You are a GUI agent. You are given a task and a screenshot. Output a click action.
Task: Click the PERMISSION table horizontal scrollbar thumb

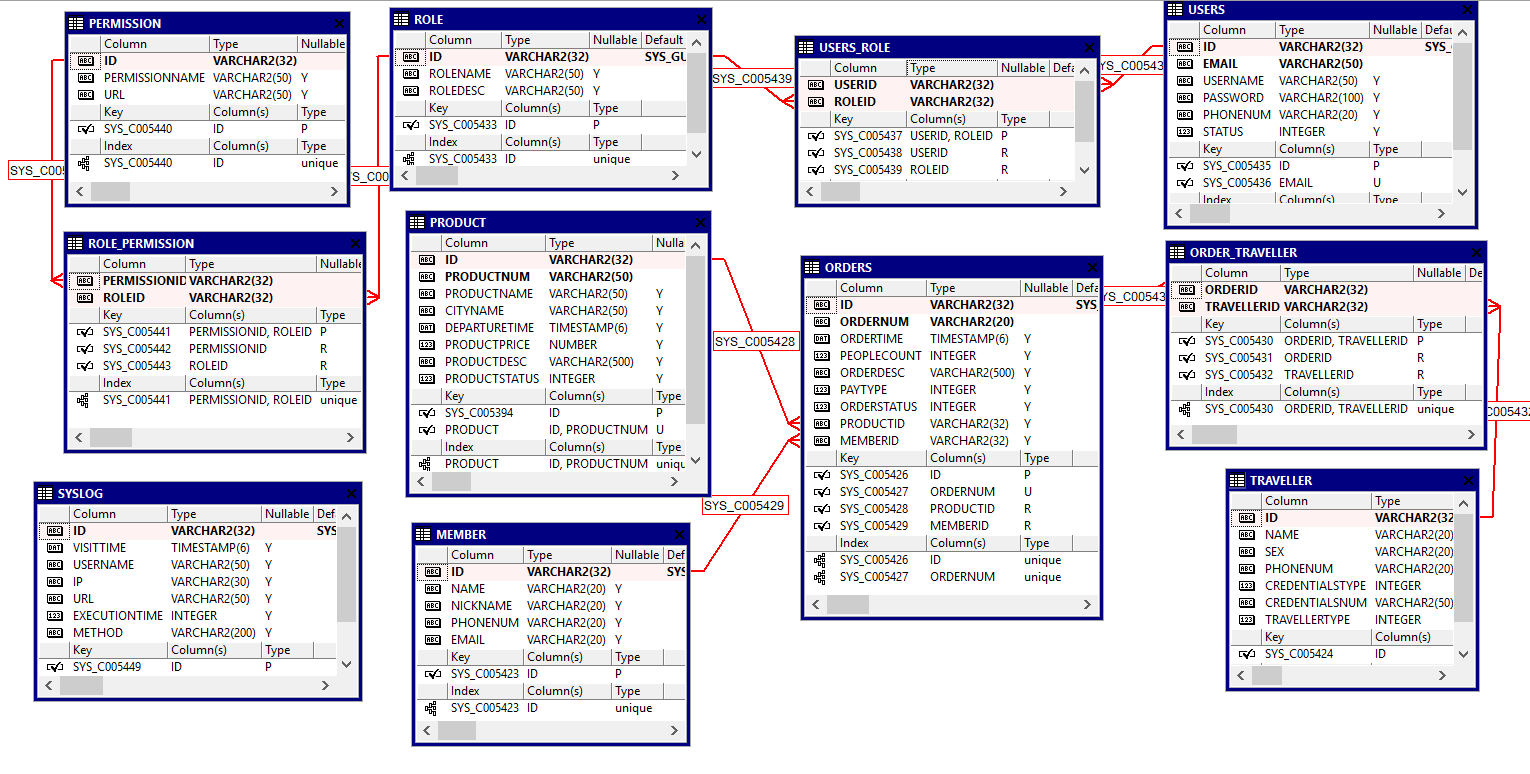(x=109, y=191)
